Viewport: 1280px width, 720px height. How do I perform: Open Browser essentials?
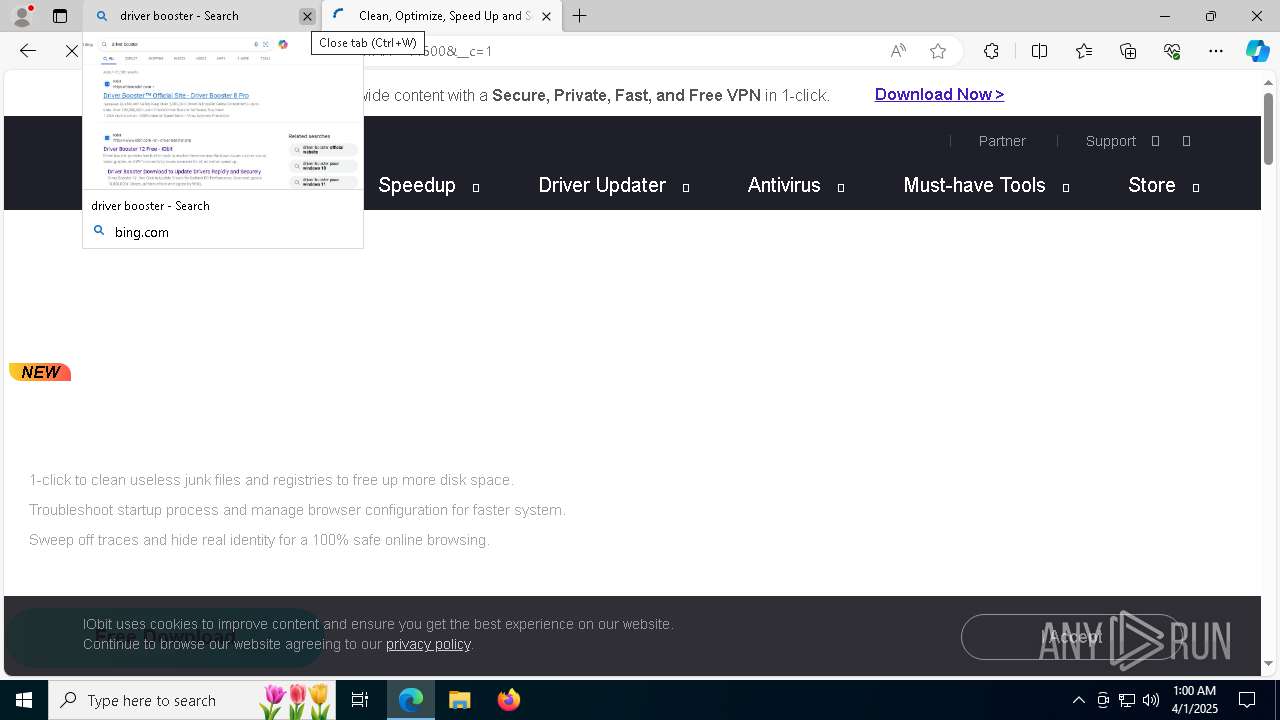[x=1172, y=51]
